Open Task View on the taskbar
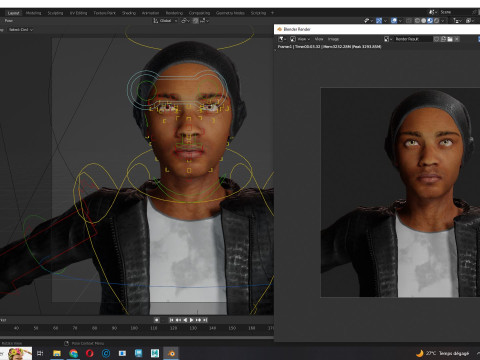Image resolution: width=480 pixels, height=360 pixels. tap(40, 353)
